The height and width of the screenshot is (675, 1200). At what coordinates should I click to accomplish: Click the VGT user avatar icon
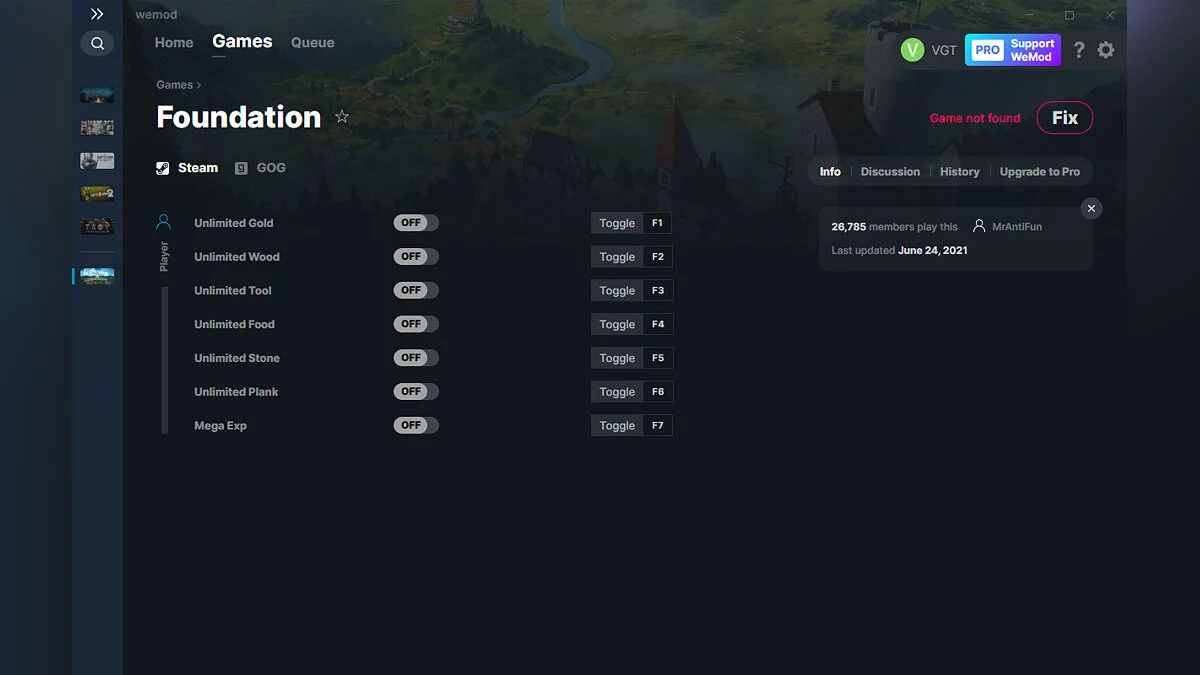pos(912,50)
